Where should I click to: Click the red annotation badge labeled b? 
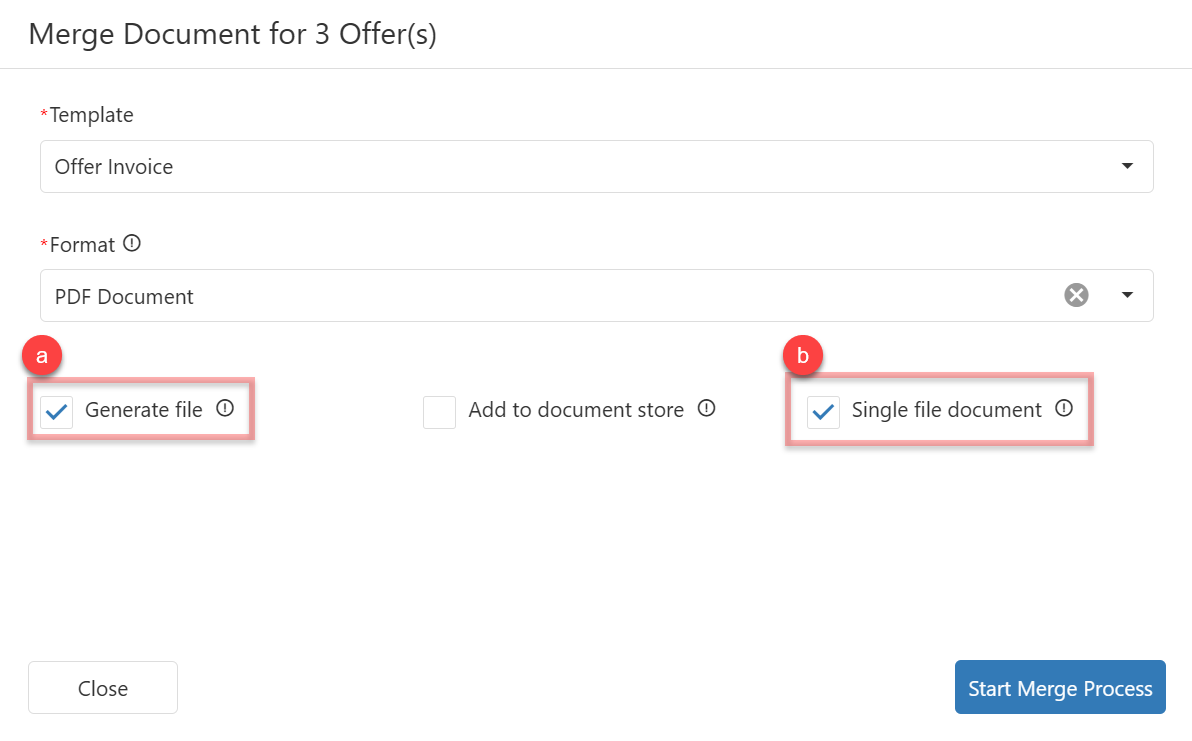[803, 356]
